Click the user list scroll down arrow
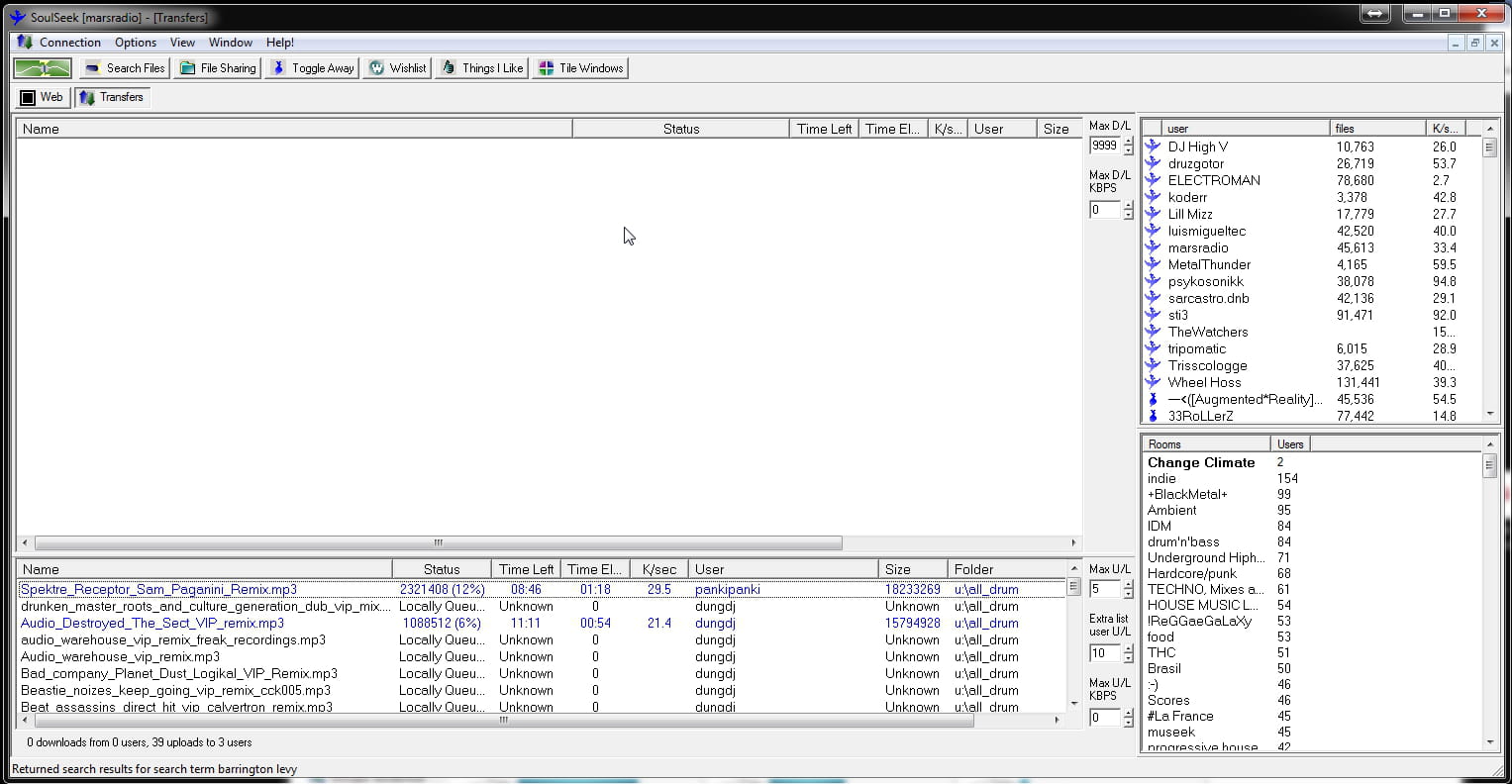This screenshot has width=1512, height=784. [1489, 415]
